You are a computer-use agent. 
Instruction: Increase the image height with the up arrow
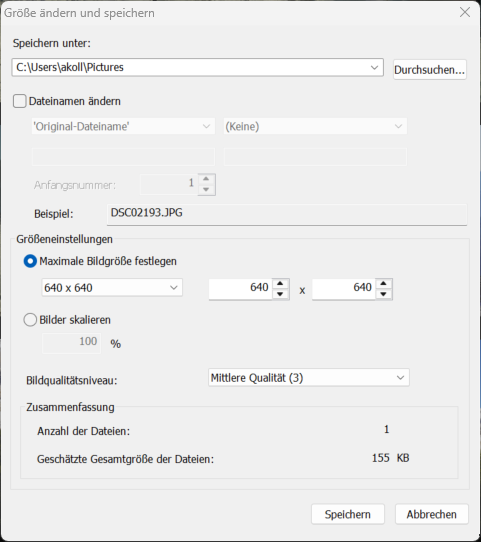[383, 284]
